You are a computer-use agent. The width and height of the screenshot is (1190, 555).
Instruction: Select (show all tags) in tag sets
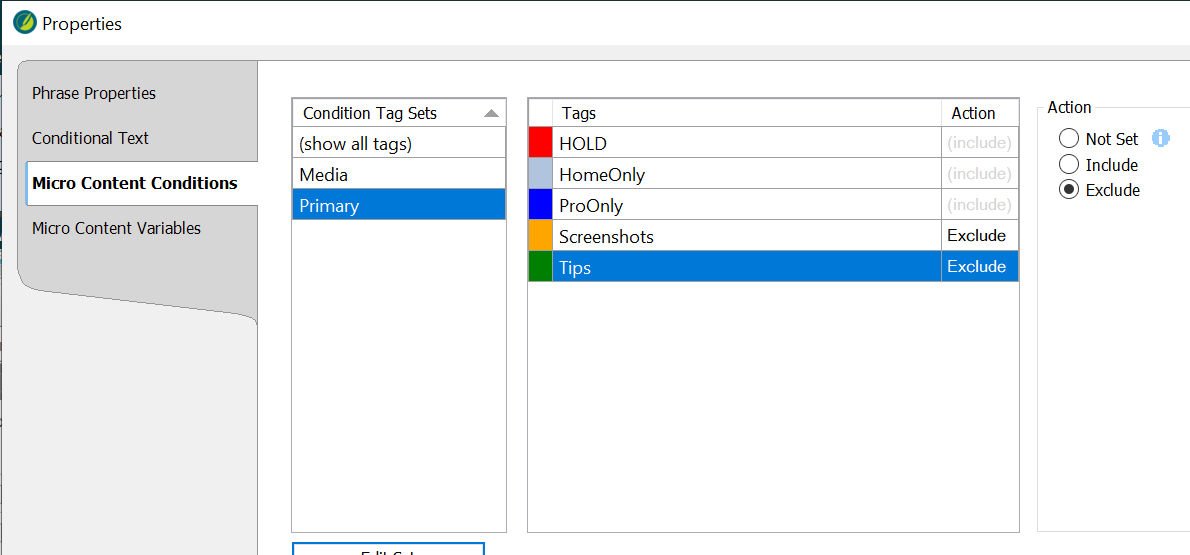coord(399,143)
